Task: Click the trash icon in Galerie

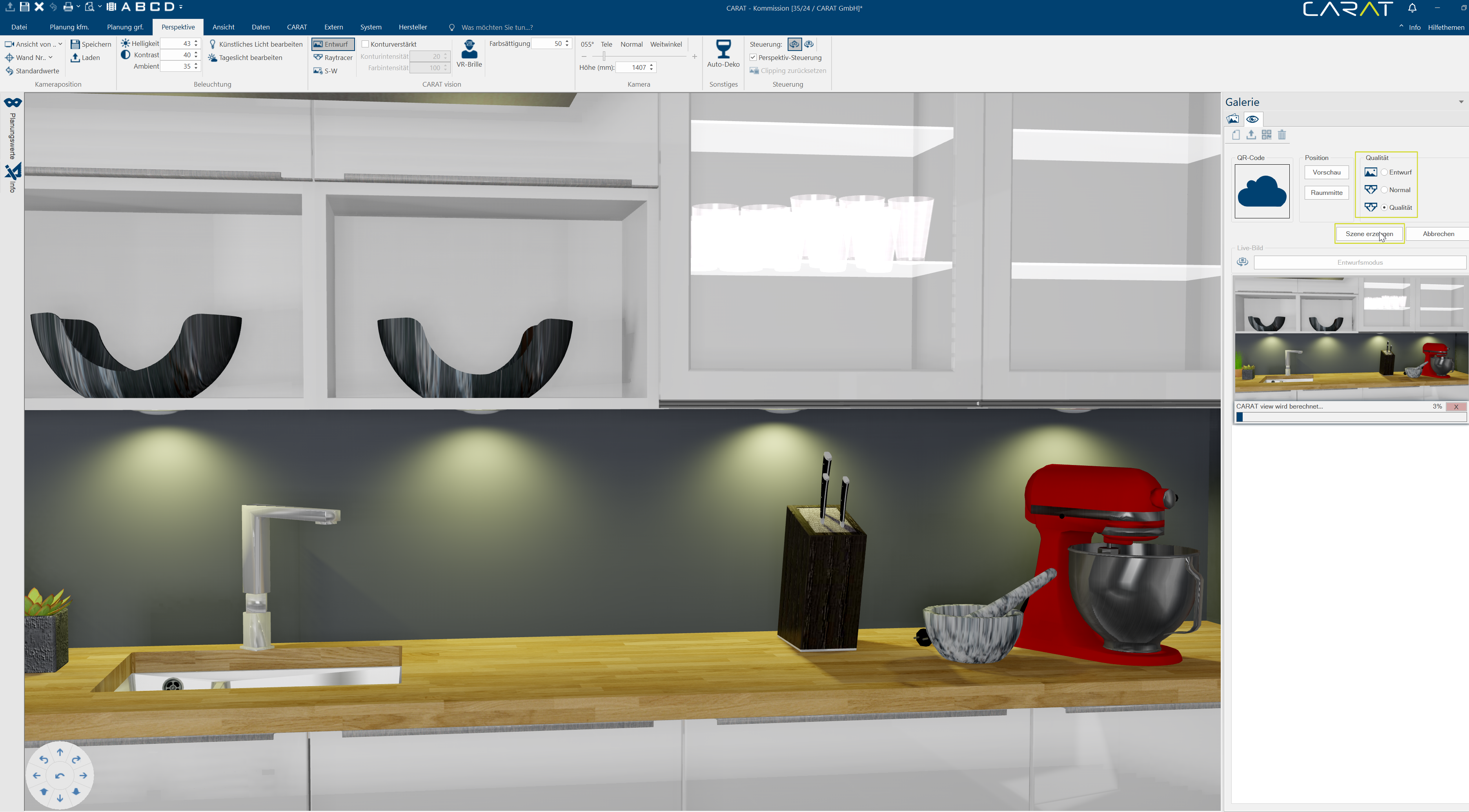Action: click(x=1282, y=135)
